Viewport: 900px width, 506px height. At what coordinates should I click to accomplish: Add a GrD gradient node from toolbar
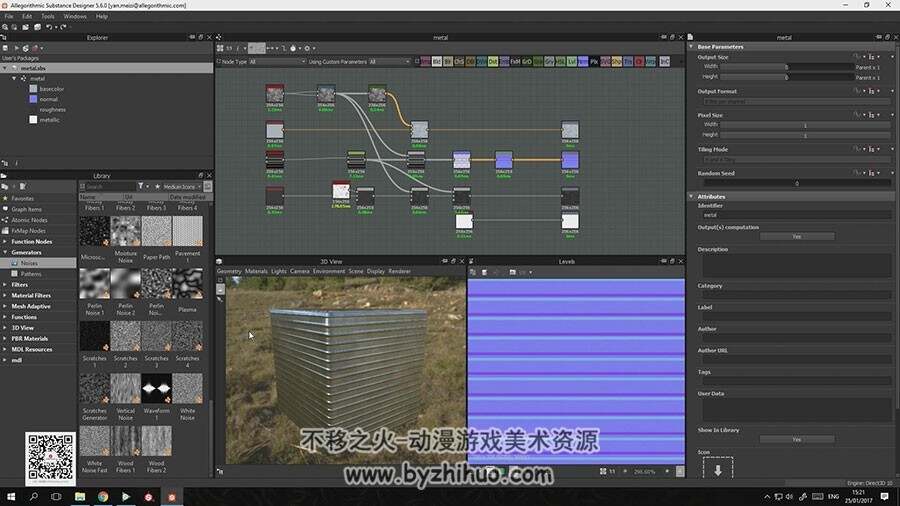[x=527, y=61]
